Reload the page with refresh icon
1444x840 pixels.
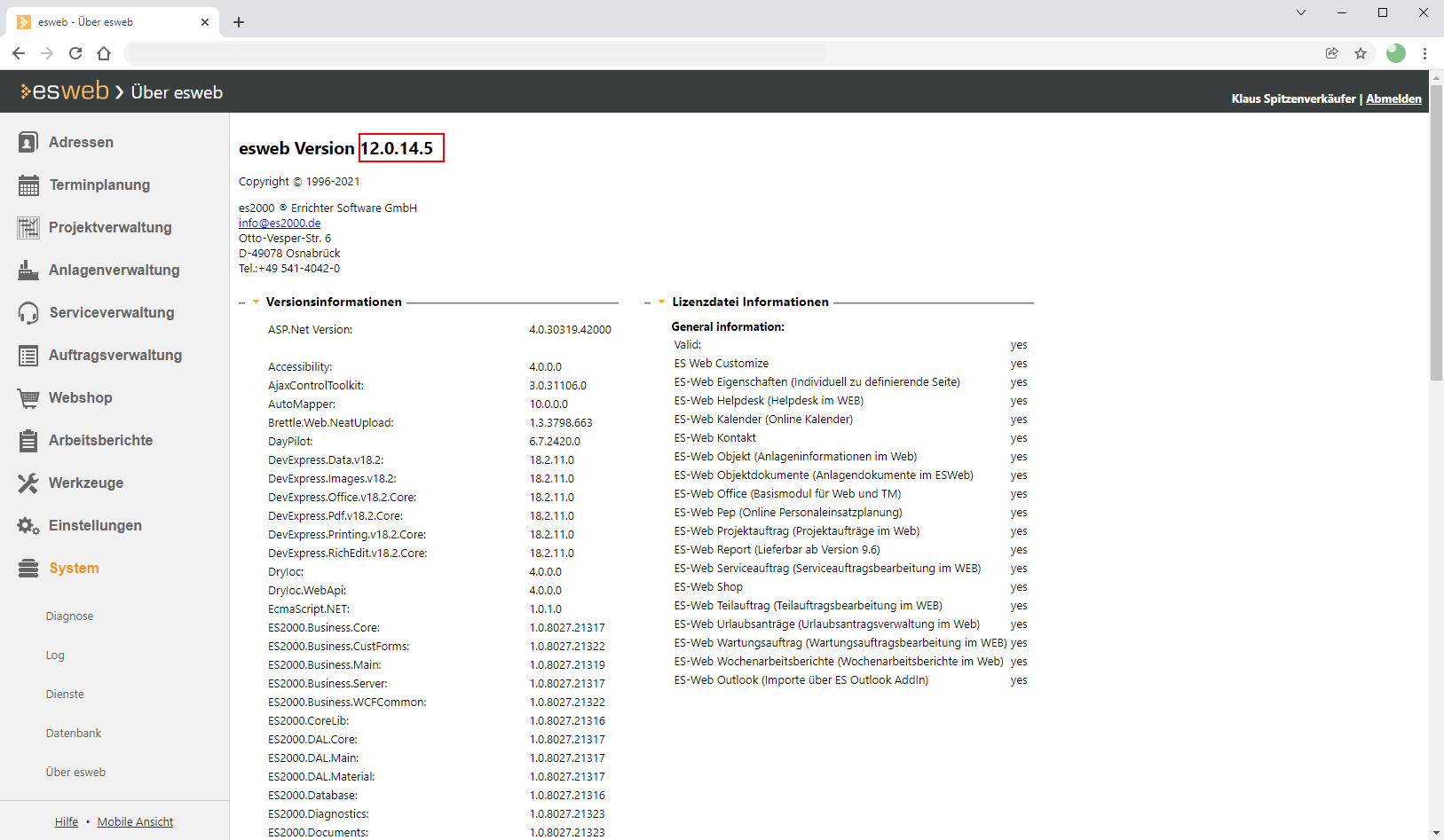75,53
